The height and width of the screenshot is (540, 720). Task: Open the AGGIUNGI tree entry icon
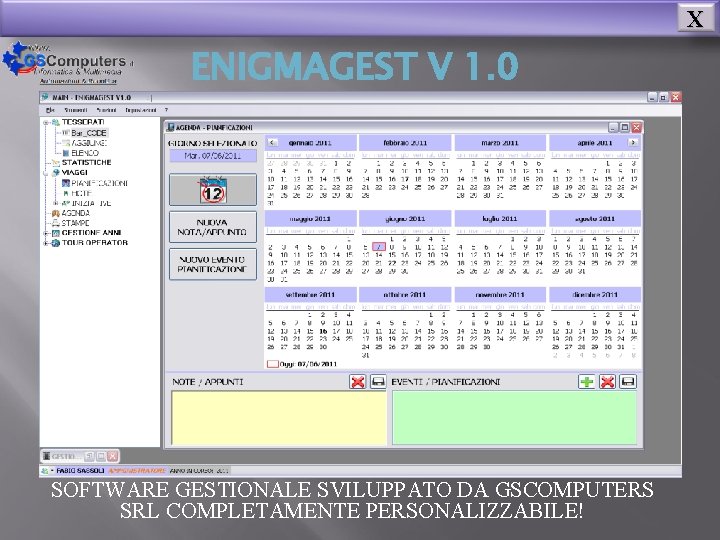(66, 143)
